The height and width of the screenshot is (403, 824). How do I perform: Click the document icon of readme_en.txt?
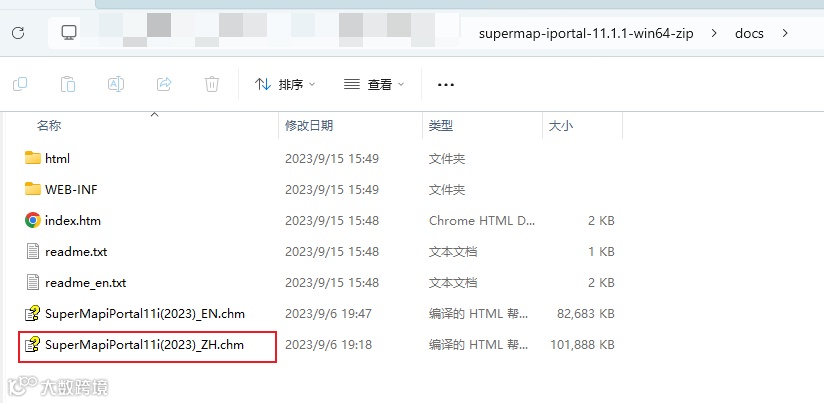33,283
